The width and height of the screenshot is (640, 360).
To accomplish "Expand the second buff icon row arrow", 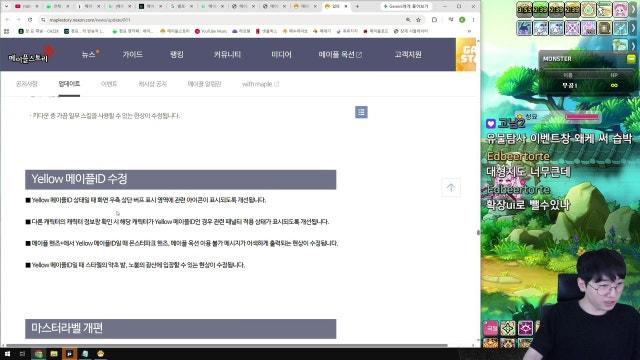I will (x=634, y=28).
